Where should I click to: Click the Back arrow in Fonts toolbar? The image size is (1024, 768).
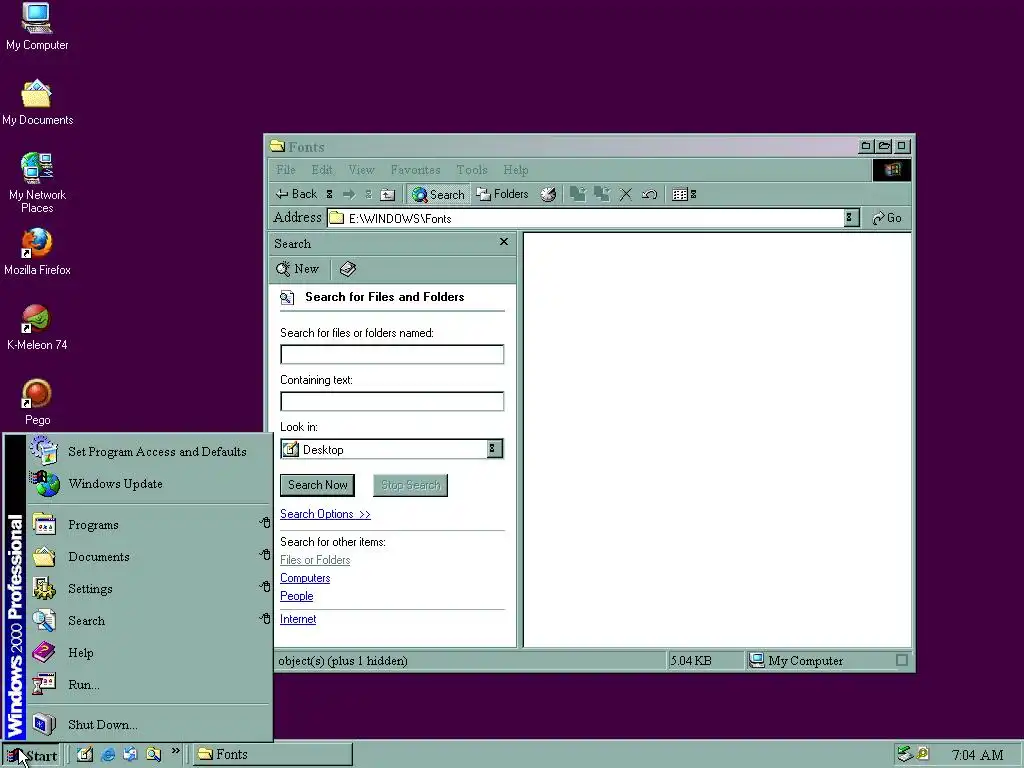pos(296,194)
